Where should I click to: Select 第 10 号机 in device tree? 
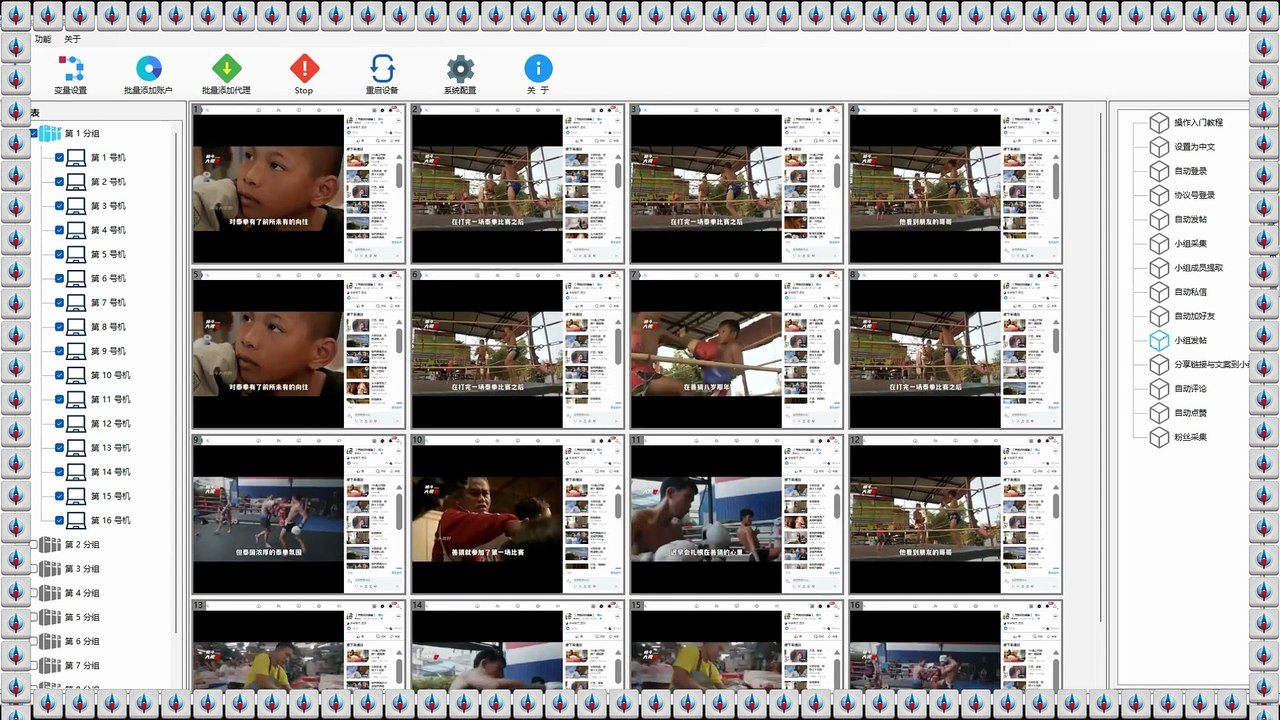(110, 375)
